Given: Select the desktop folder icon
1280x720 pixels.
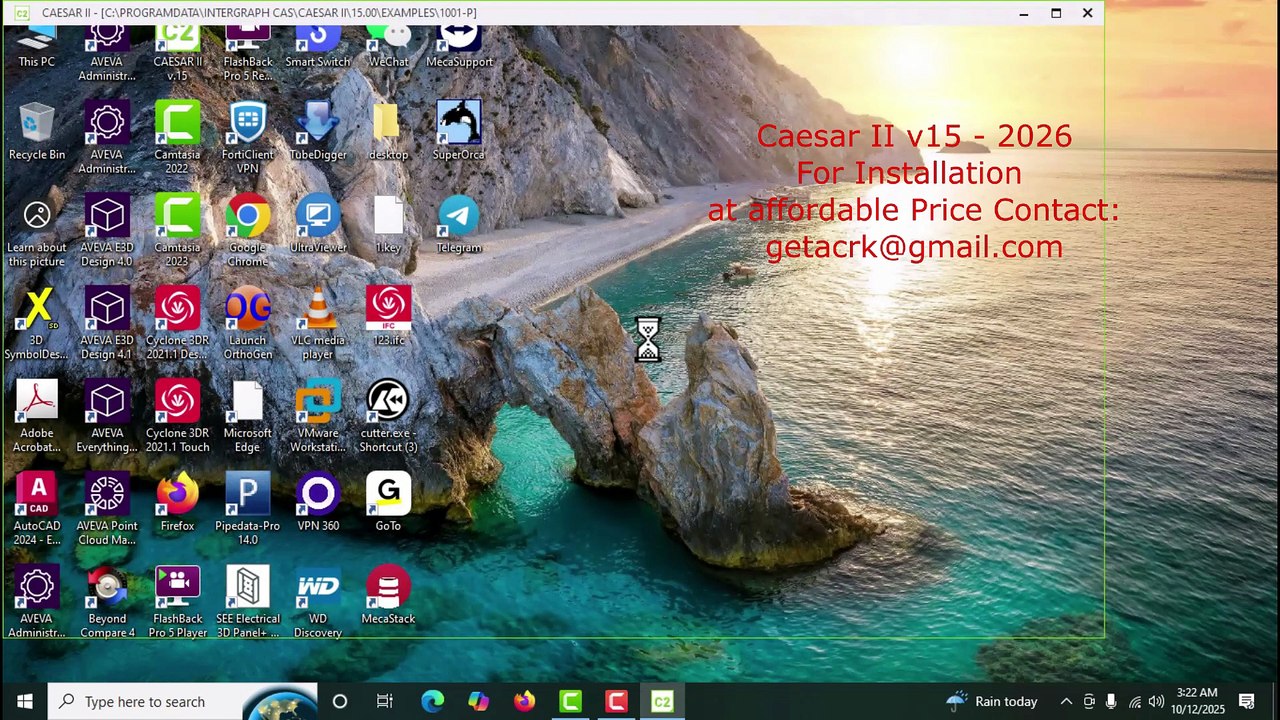Looking at the screenshot, I should (388, 132).
